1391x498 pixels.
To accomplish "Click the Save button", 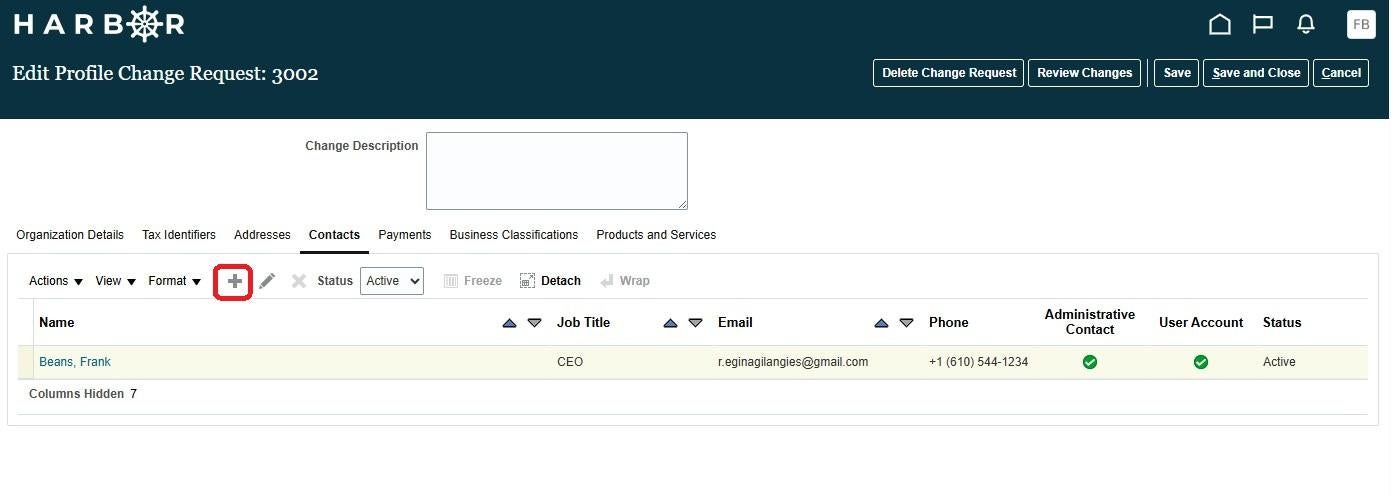I will (1177, 73).
